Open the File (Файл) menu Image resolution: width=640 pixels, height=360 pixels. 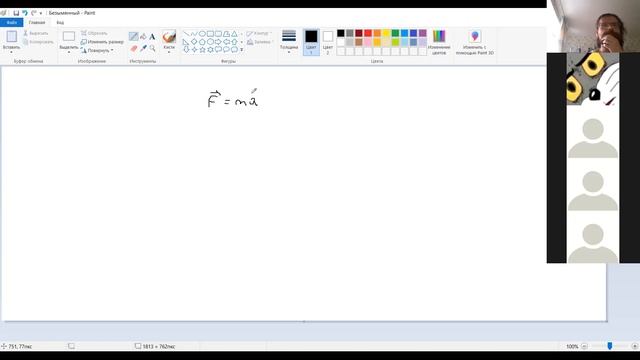(x=11, y=22)
